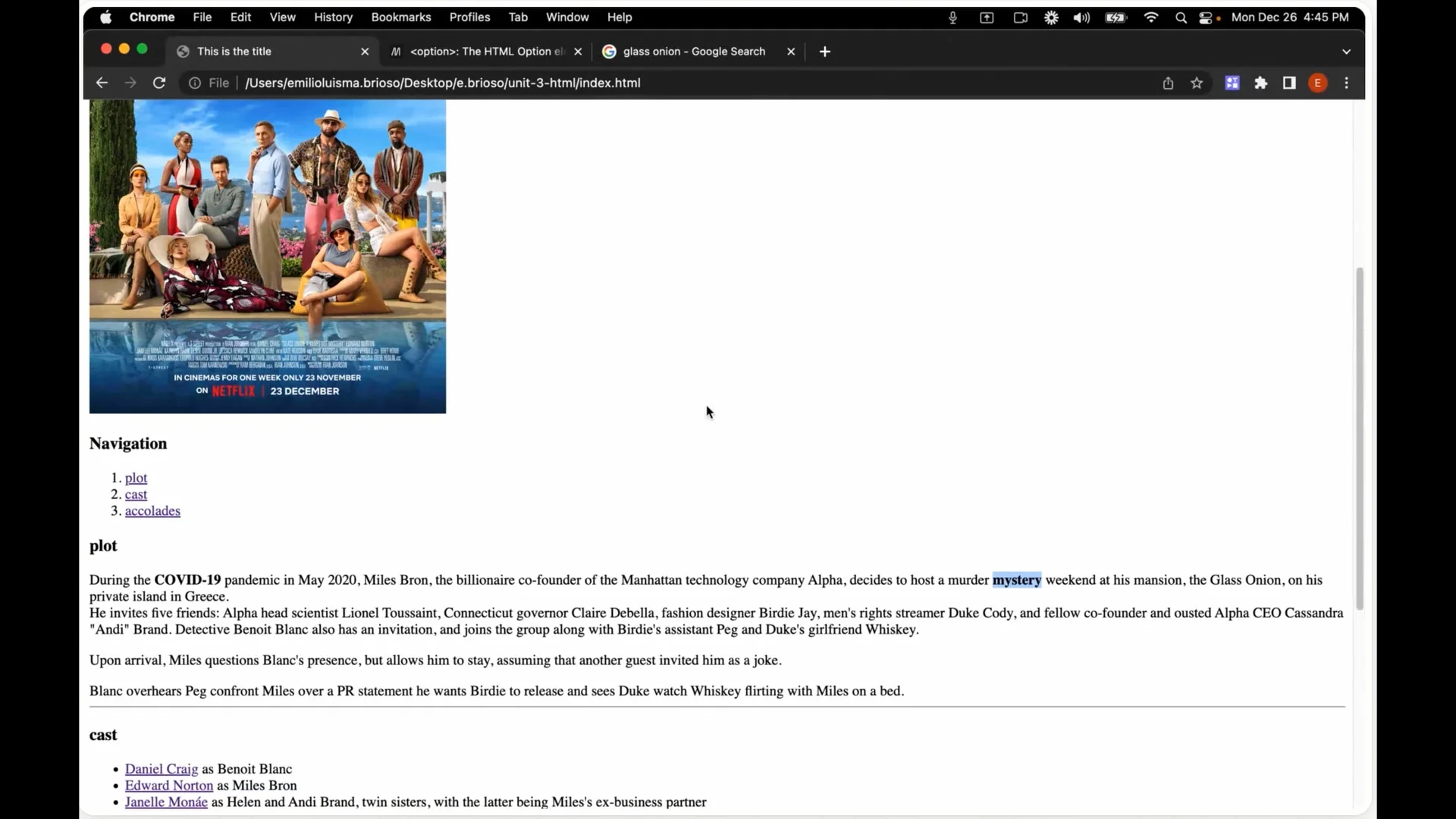Image resolution: width=1456 pixels, height=819 pixels.
Task: Toggle the Chrome side panel icon
Action: [x=1289, y=83]
